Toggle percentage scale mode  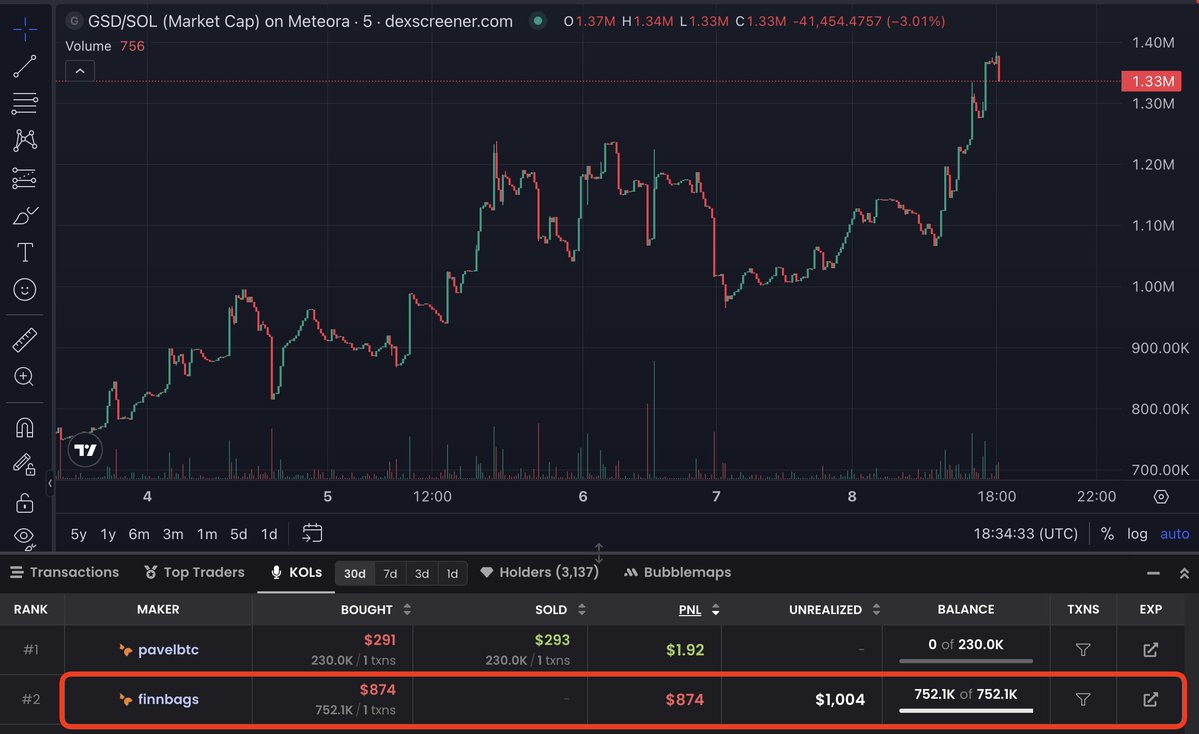pyautogui.click(x=1106, y=534)
